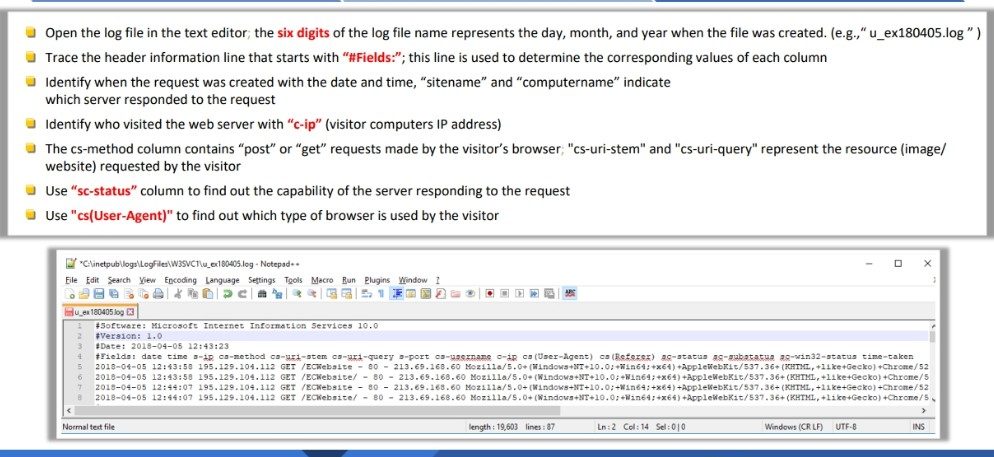The width and height of the screenshot is (994, 457).
Task: Toggle synchronized vertical scrolling icon
Action: 332,293
